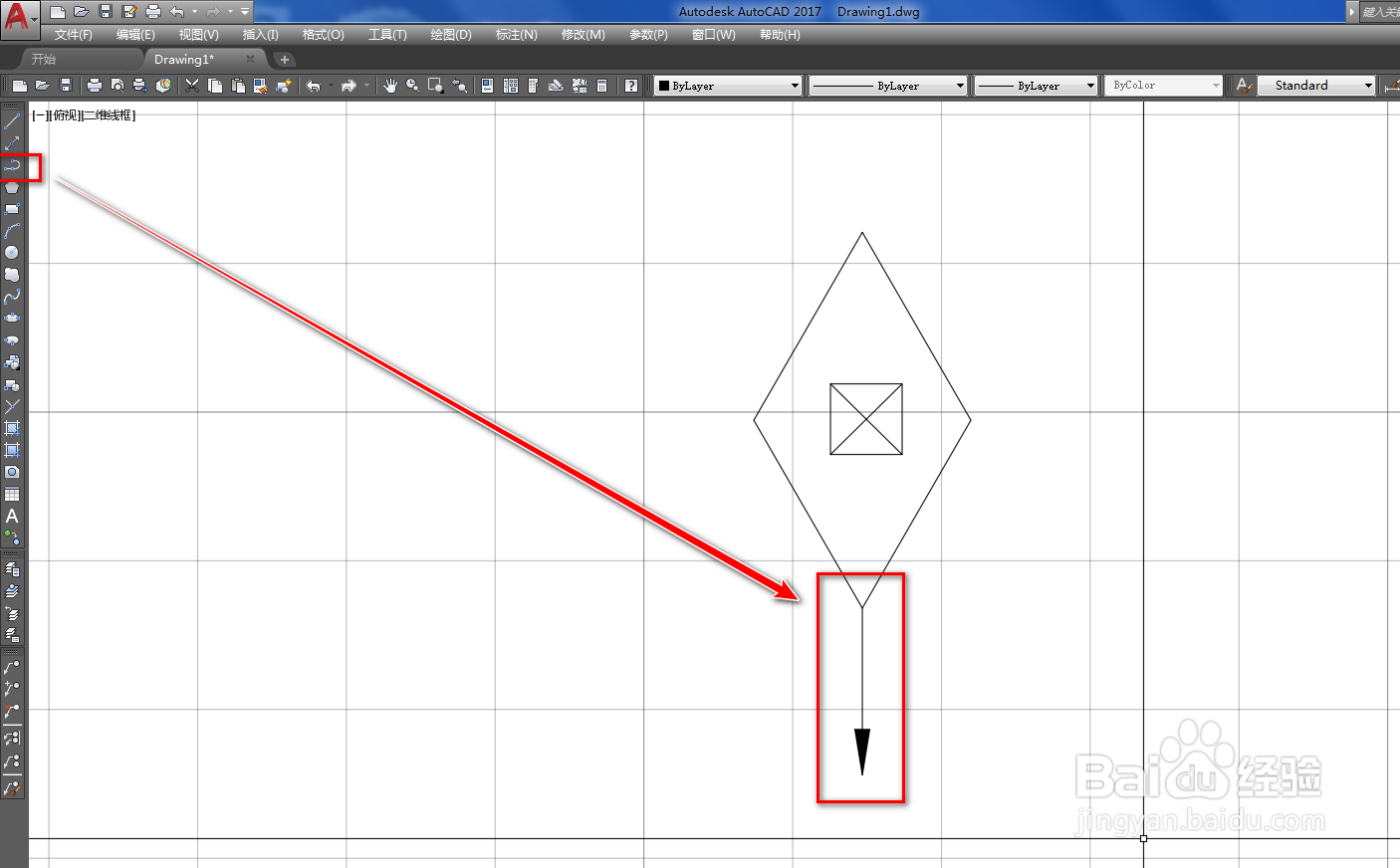Open the 视图(V) menu
Image resolution: width=1400 pixels, height=868 pixels.
coord(198,35)
